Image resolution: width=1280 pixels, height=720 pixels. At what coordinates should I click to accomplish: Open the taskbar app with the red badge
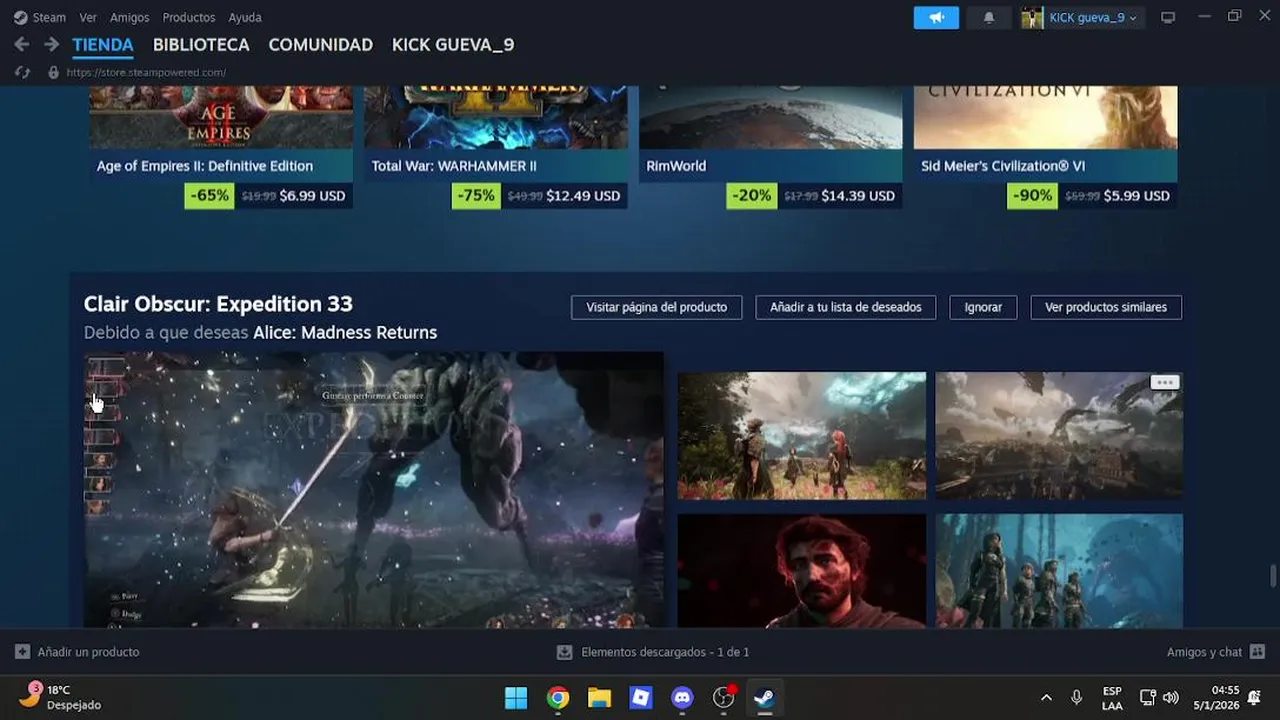pyautogui.click(x=724, y=697)
